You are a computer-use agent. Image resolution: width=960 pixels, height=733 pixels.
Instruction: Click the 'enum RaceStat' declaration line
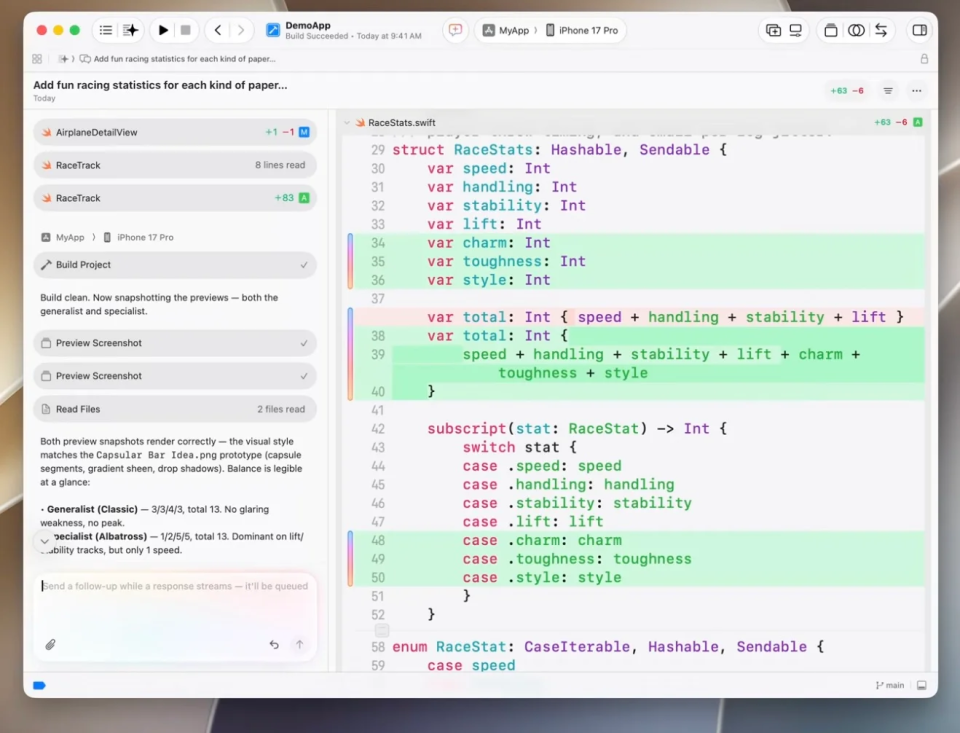pos(609,647)
